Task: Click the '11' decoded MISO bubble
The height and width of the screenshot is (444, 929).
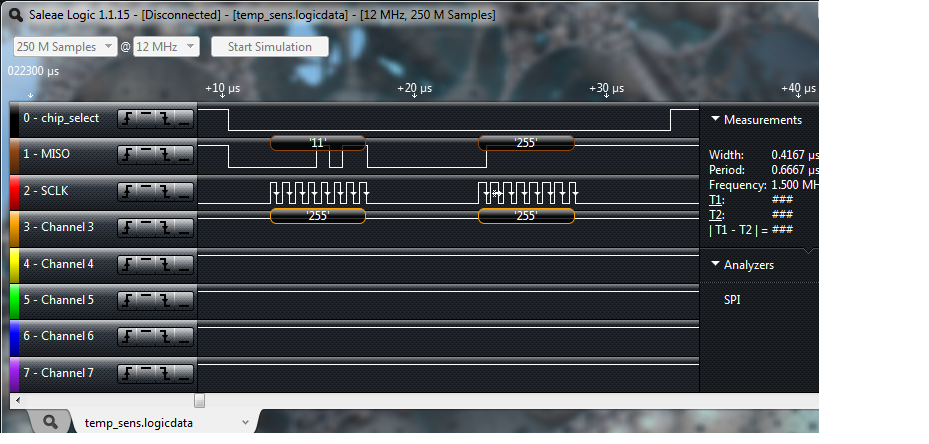Action: click(318, 143)
